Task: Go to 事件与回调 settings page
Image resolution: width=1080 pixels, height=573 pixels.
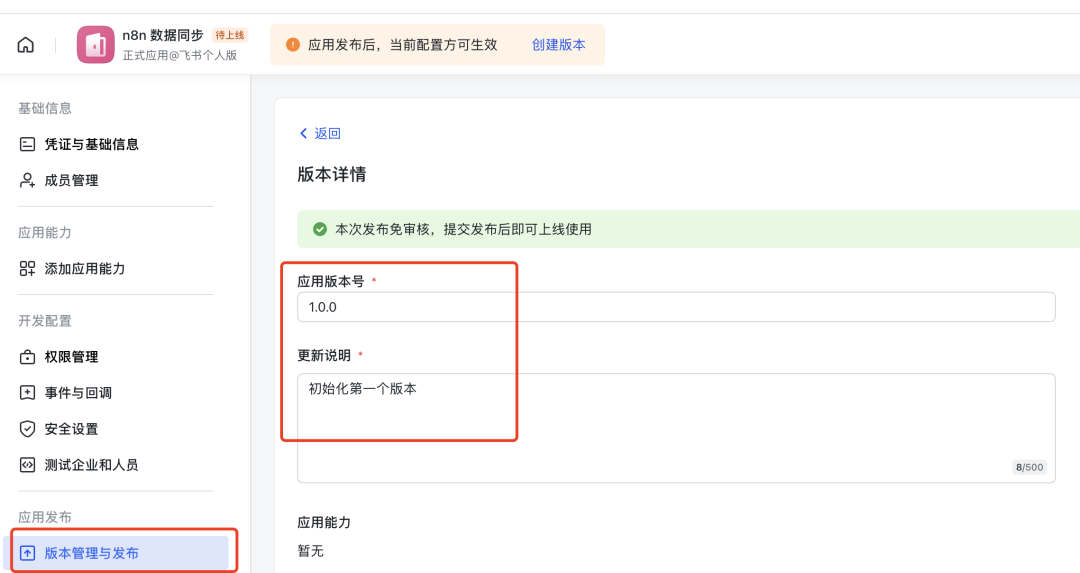Action: (78, 393)
